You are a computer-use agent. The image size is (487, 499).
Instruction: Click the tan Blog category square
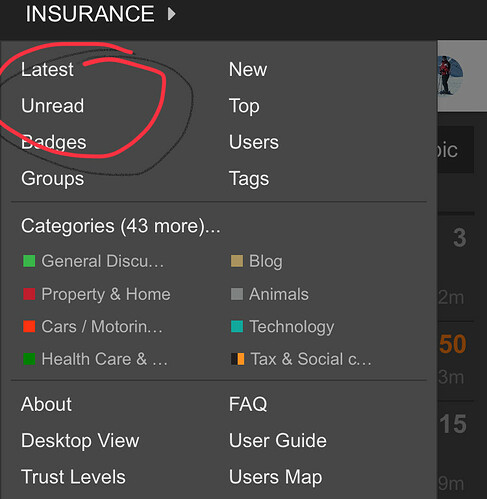click(x=237, y=261)
